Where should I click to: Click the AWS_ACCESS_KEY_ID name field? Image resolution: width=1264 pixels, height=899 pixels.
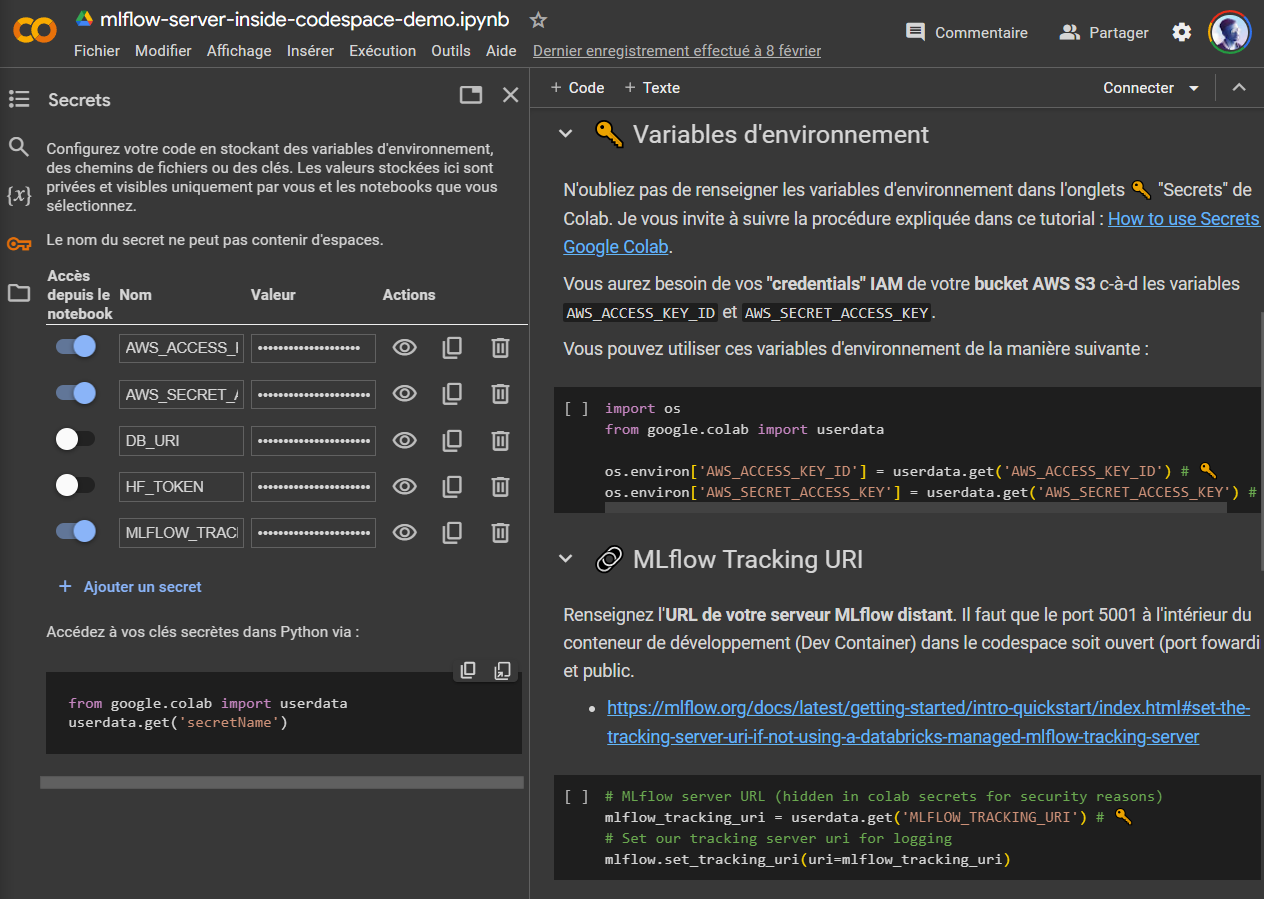(x=181, y=348)
